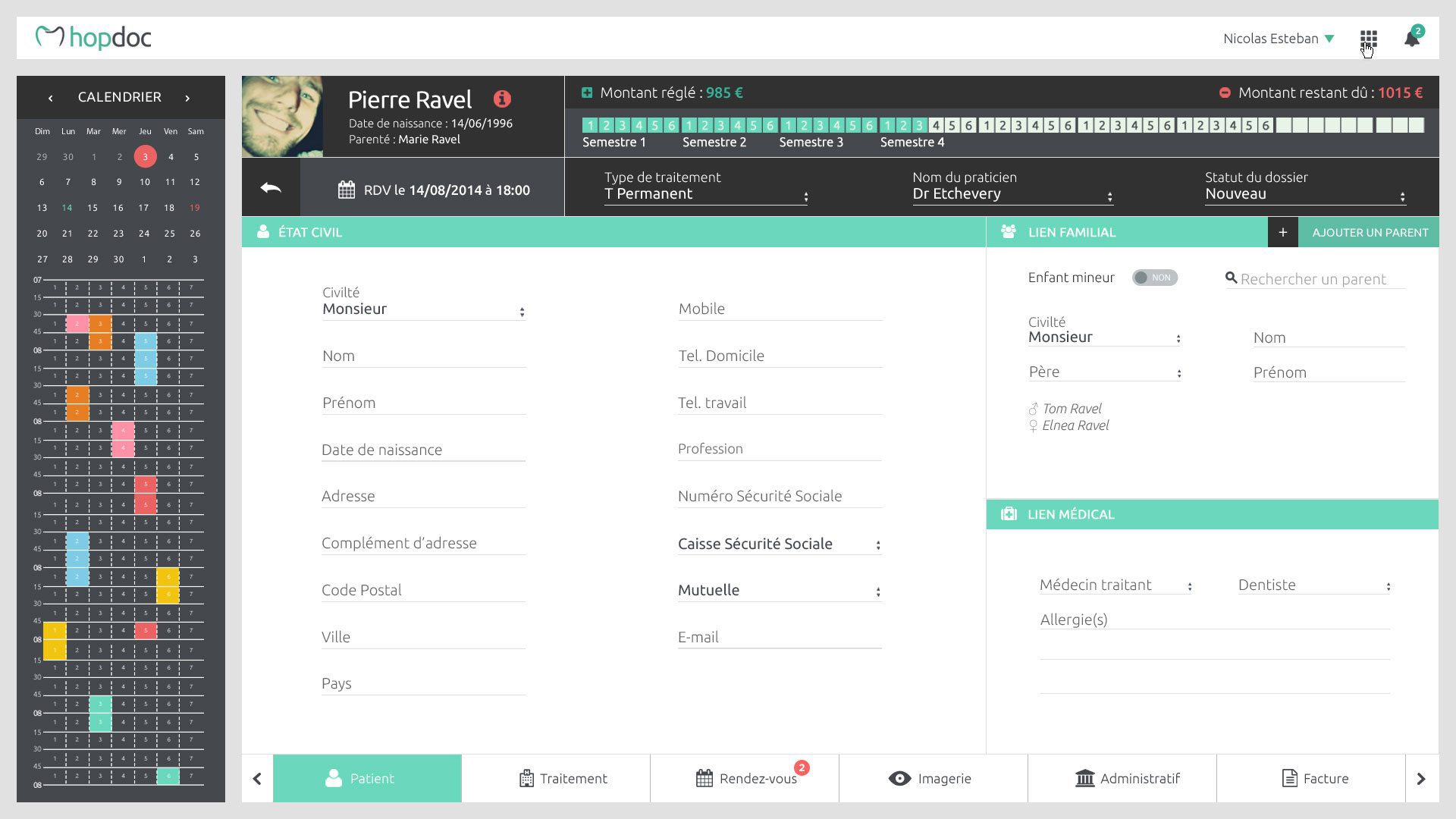Select parent Tom Ravel link
The image size is (1456, 819).
coord(1072,409)
